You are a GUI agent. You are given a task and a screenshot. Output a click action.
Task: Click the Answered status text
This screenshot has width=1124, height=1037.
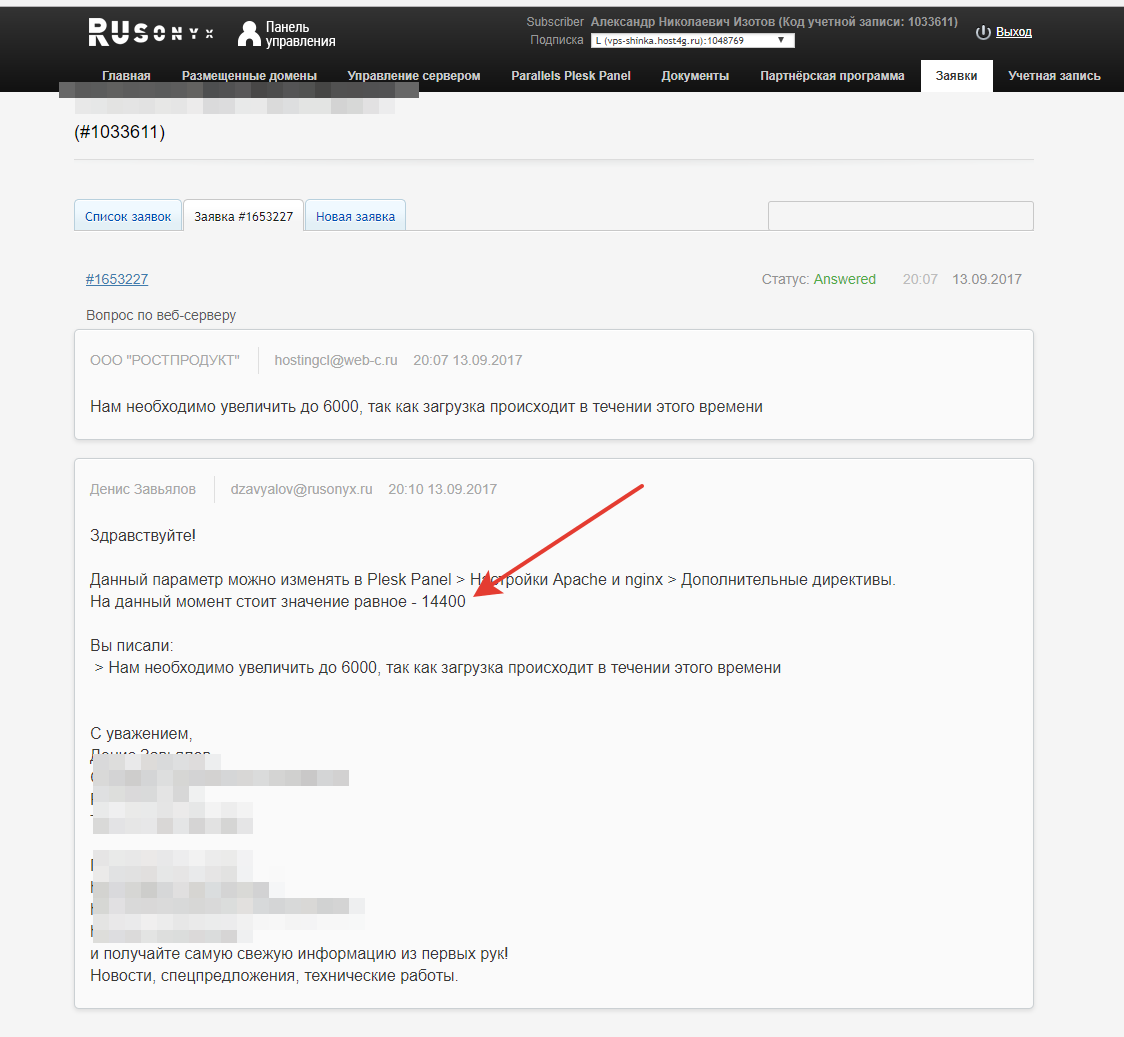click(x=844, y=279)
